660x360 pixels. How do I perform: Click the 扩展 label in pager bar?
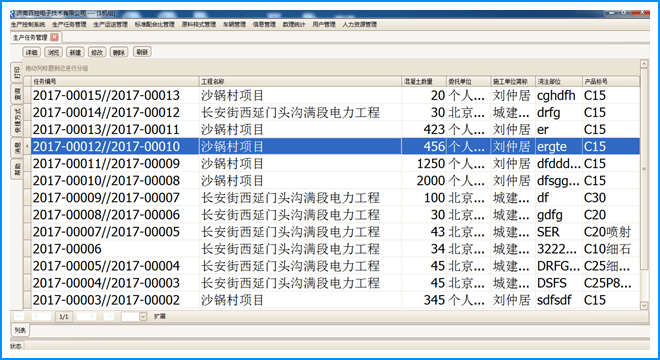coord(160,316)
